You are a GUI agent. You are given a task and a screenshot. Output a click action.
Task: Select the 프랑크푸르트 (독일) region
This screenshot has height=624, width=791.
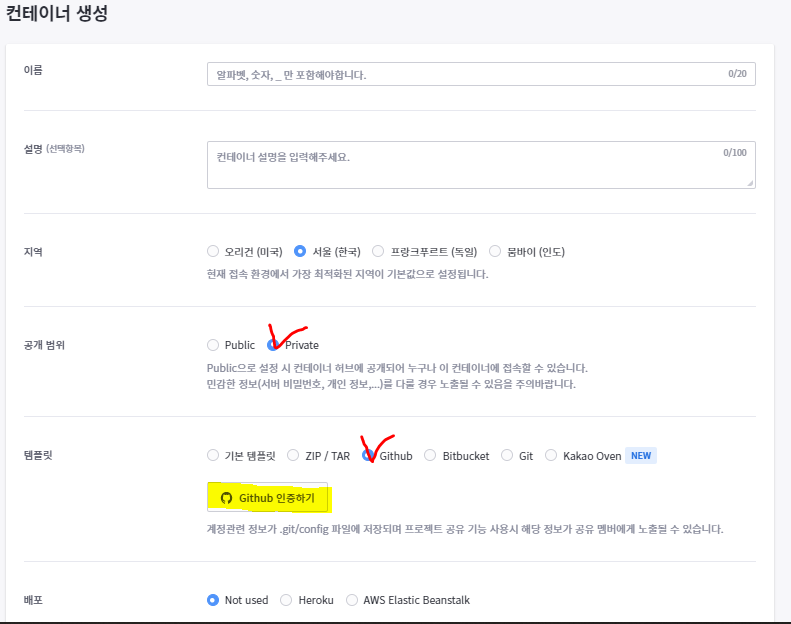click(378, 251)
